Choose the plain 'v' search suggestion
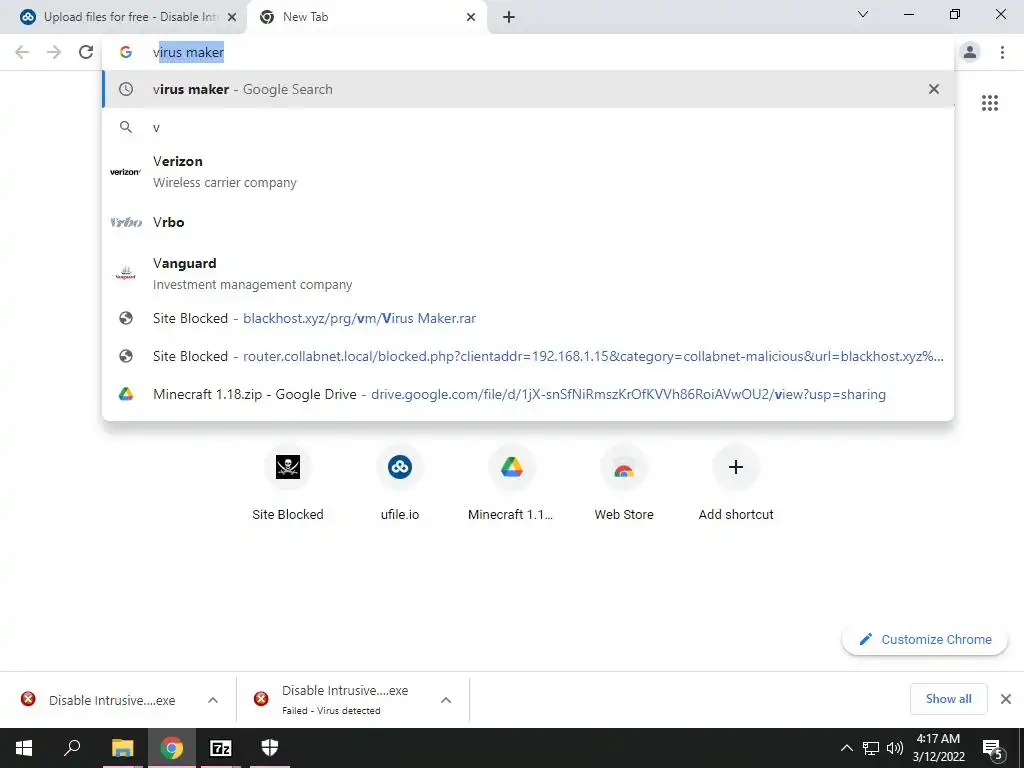The width and height of the screenshot is (1024, 768). point(528,127)
